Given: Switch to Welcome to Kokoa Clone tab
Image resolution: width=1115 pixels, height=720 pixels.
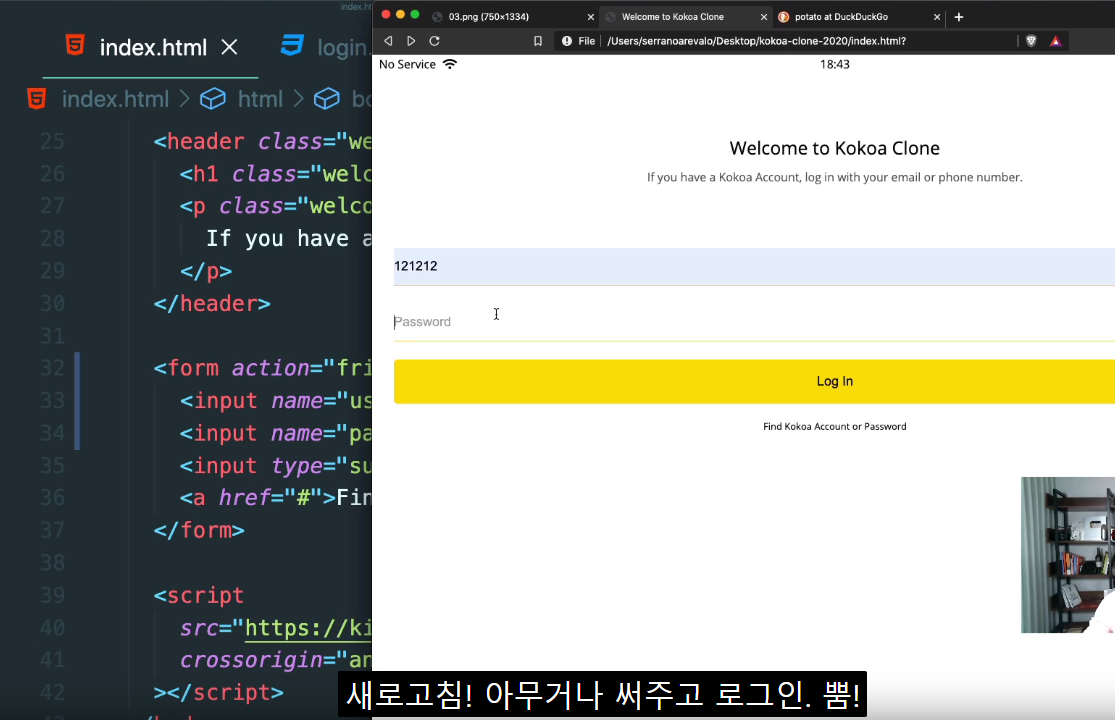Looking at the screenshot, I should click(x=685, y=17).
